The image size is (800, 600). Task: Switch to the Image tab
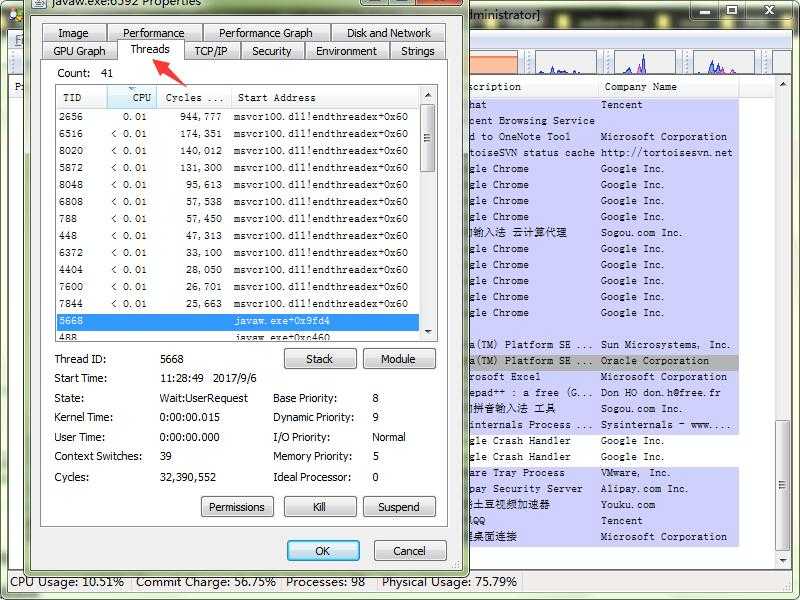[73, 33]
